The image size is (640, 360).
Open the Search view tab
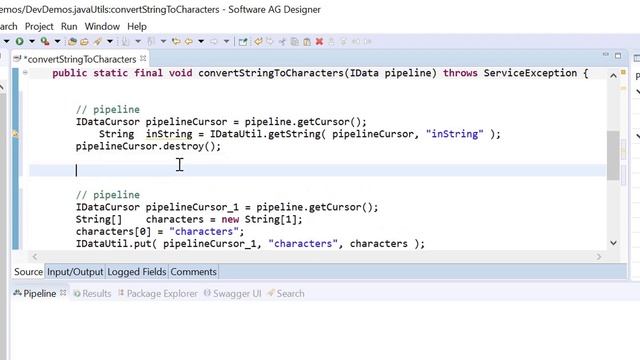286,293
